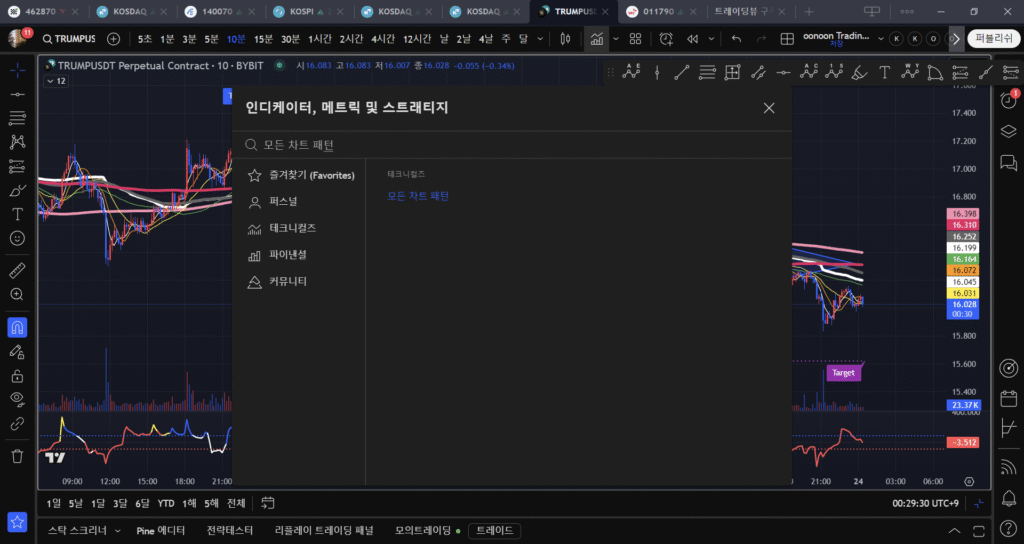Open the 스탁 스크리너 dropdown
Viewport: 1024px width, 544px height.
84,530
